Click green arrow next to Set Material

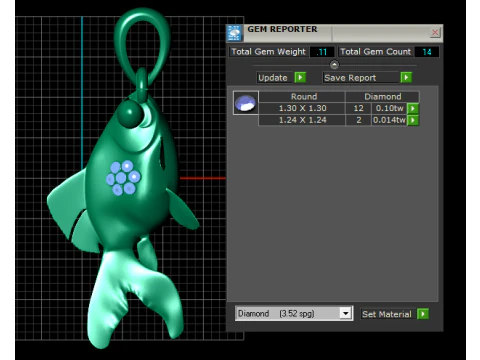(x=423, y=314)
